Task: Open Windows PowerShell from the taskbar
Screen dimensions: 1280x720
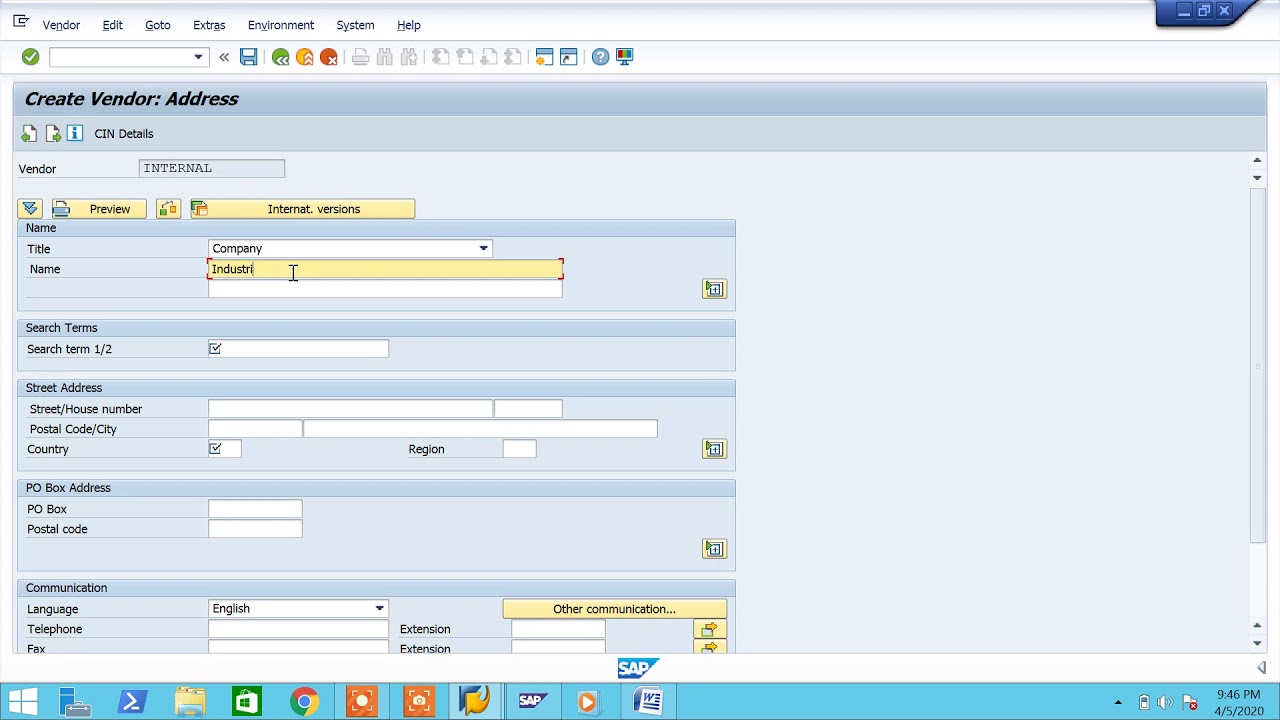Action: click(132, 702)
